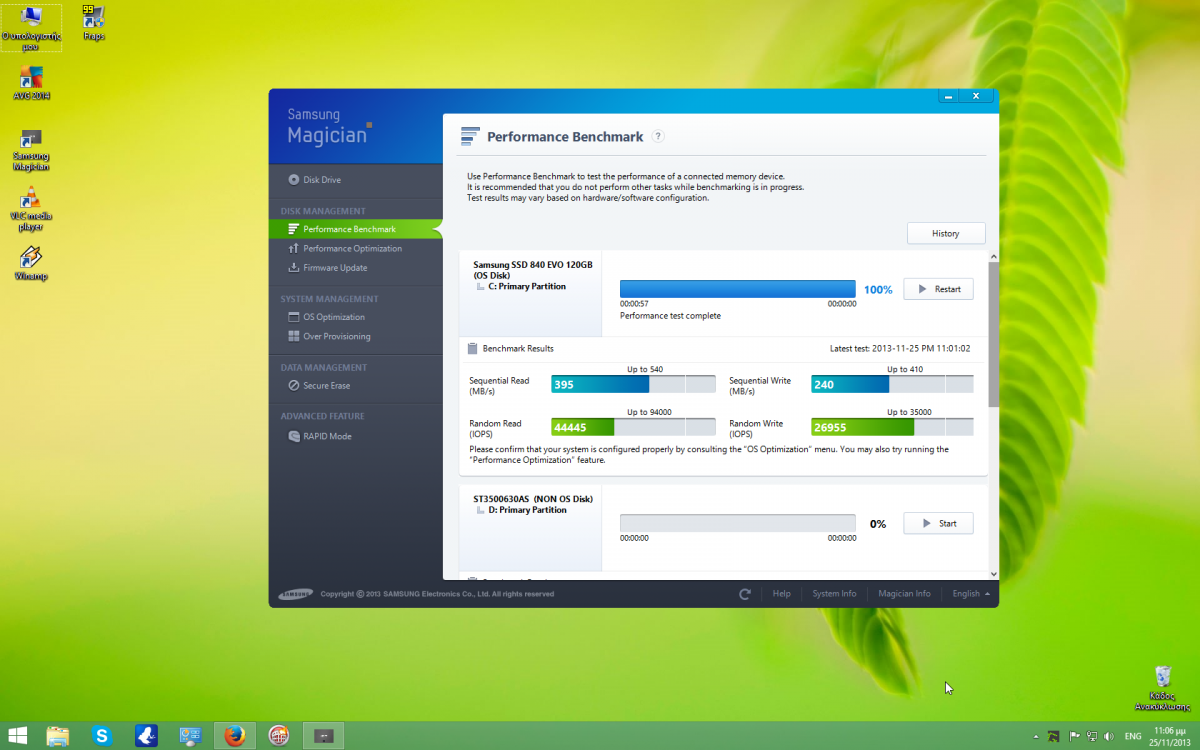Click the Benchmark Results clipboard icon

click(x=472, y=348)
